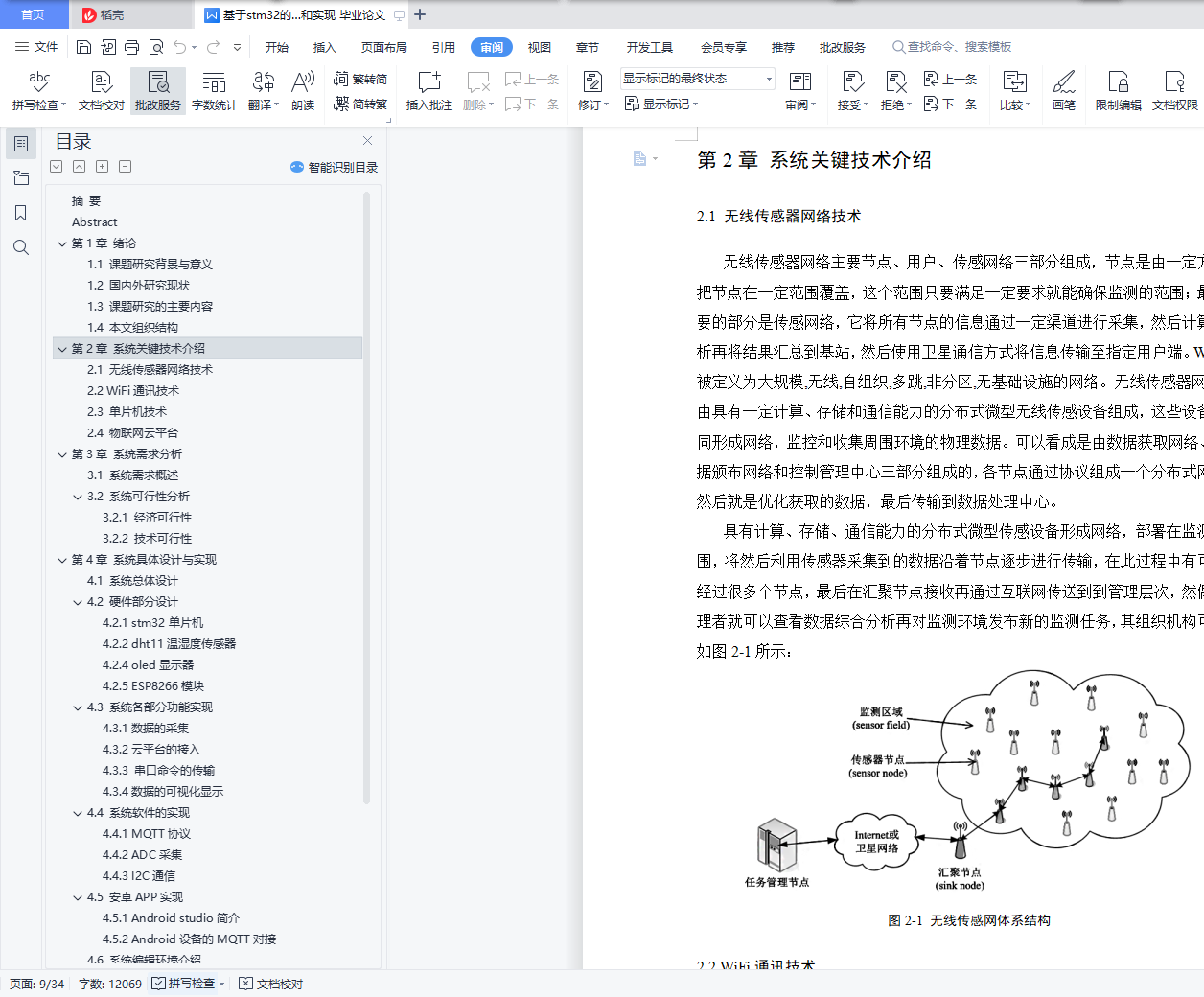1204x997 pixels.
Task: Click the print icon in the quick toolbar
Action: click(131, 47)
